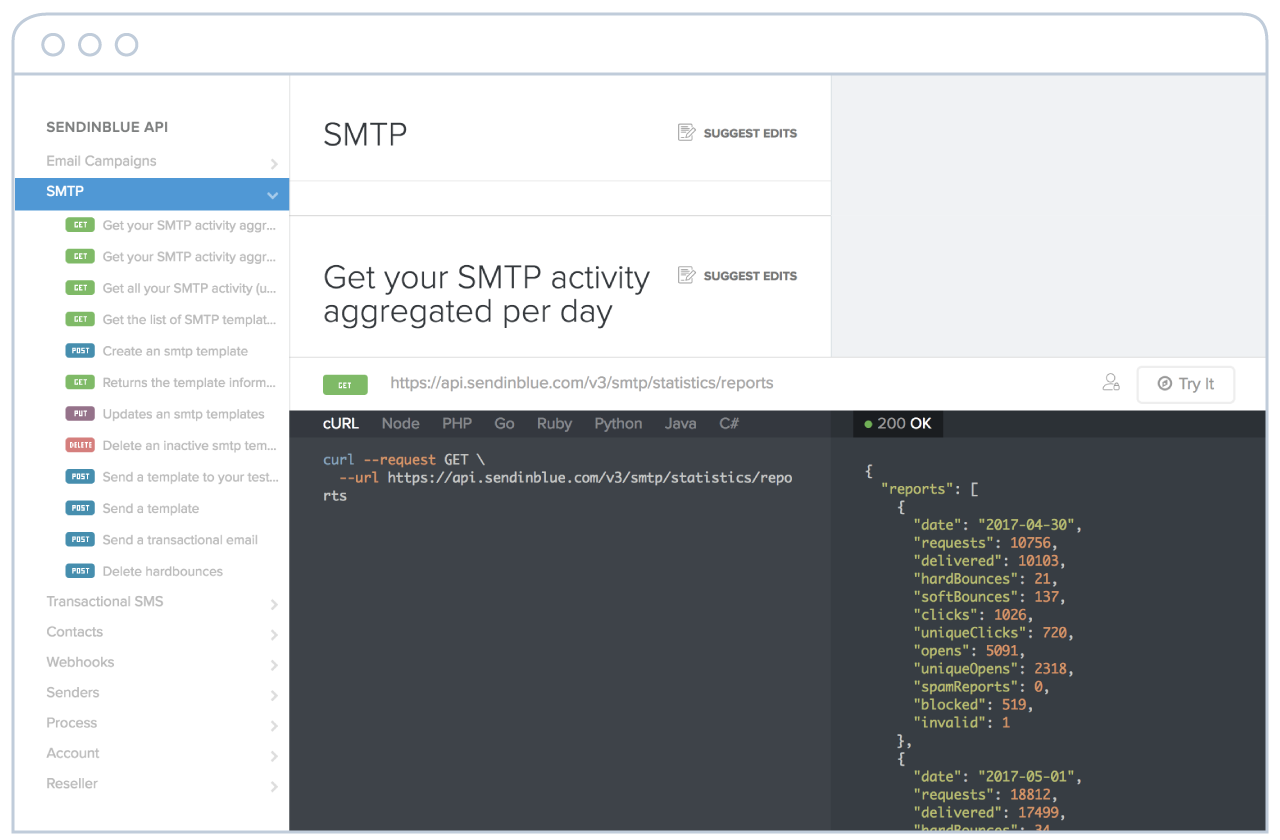Expand the Reseller section chevron
Image resolution: width=1280 pixels, height=840 pixels.
pyautogui.click(x=273, y=786)
